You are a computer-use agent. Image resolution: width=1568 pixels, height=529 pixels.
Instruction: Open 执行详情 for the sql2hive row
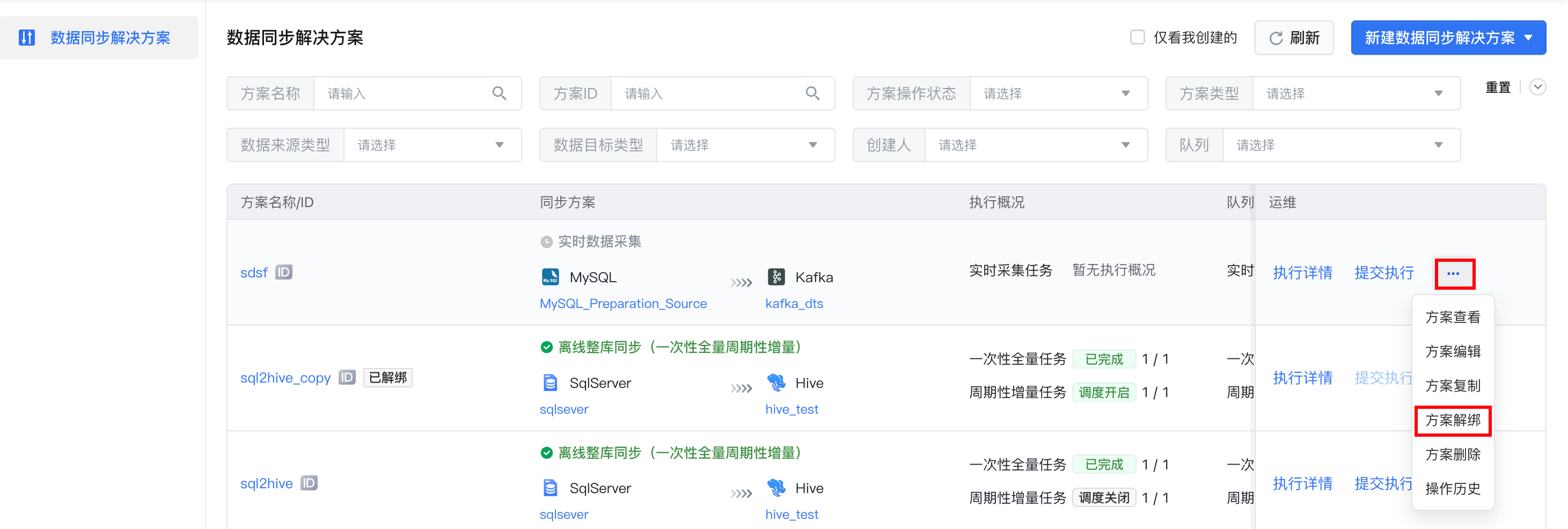(1302, 483)
